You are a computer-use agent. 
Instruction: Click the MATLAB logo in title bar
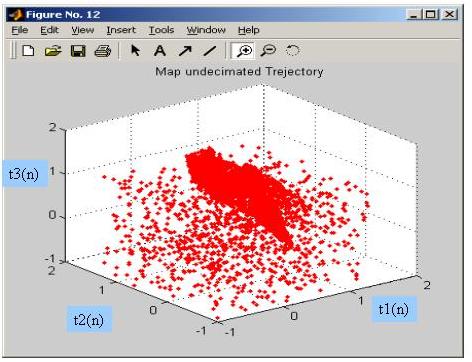[15, 14]
